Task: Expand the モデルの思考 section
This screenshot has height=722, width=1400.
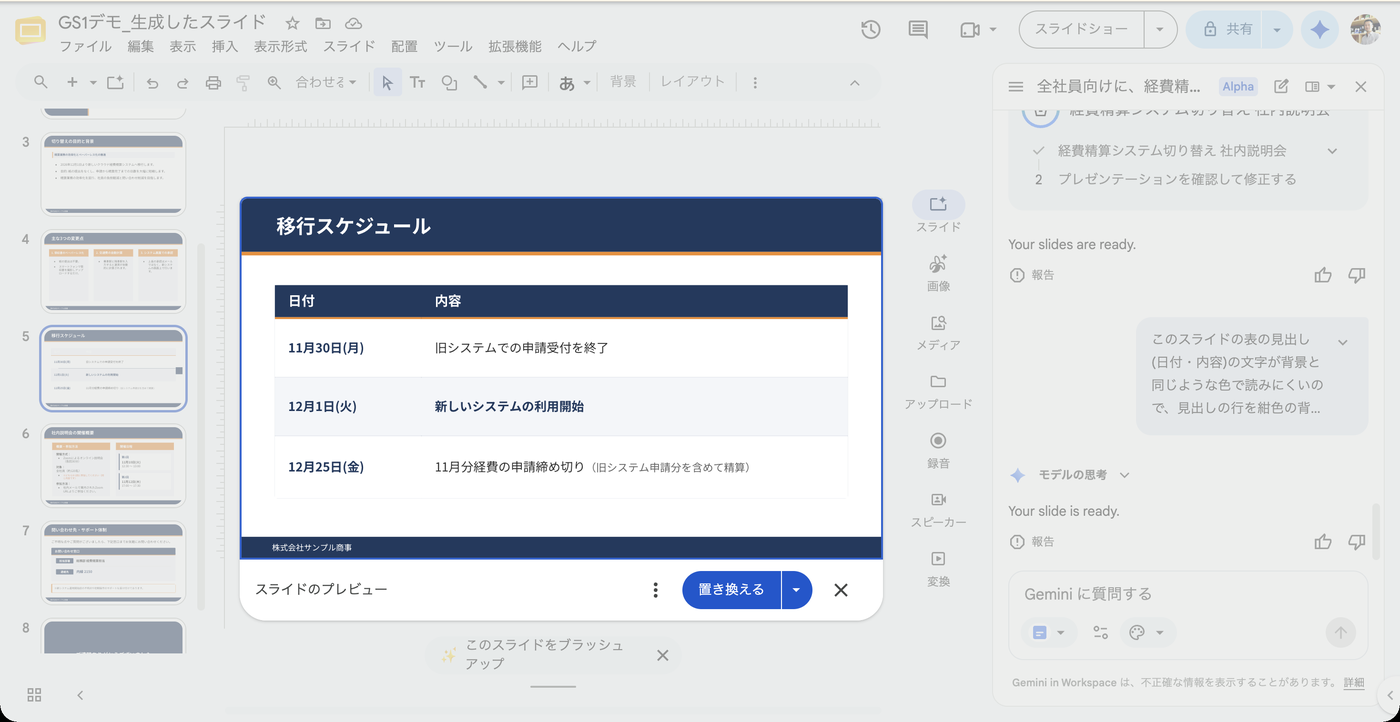Action: (x=1125, y=475)
